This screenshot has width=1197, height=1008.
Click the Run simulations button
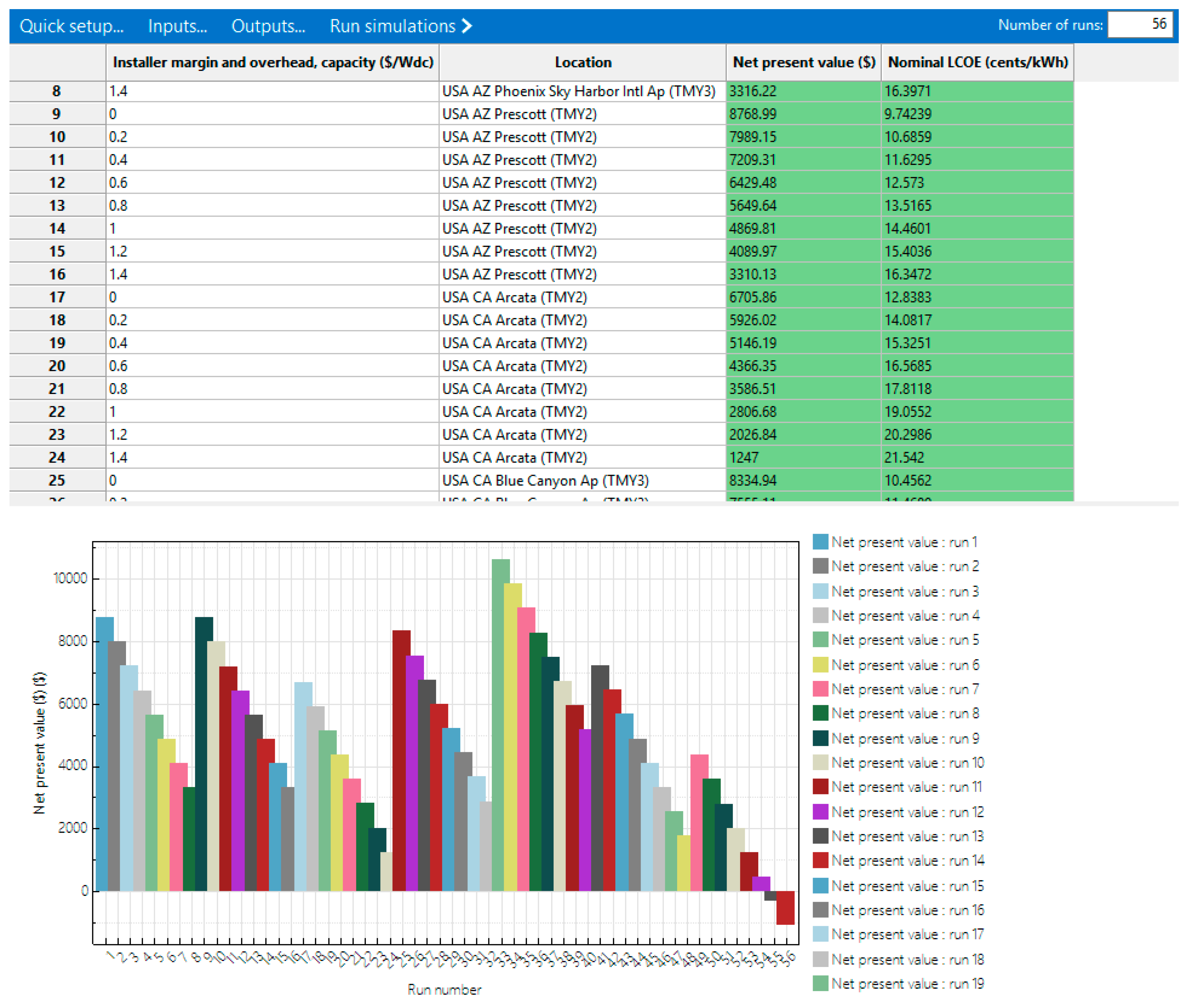(x=393, y=26)
